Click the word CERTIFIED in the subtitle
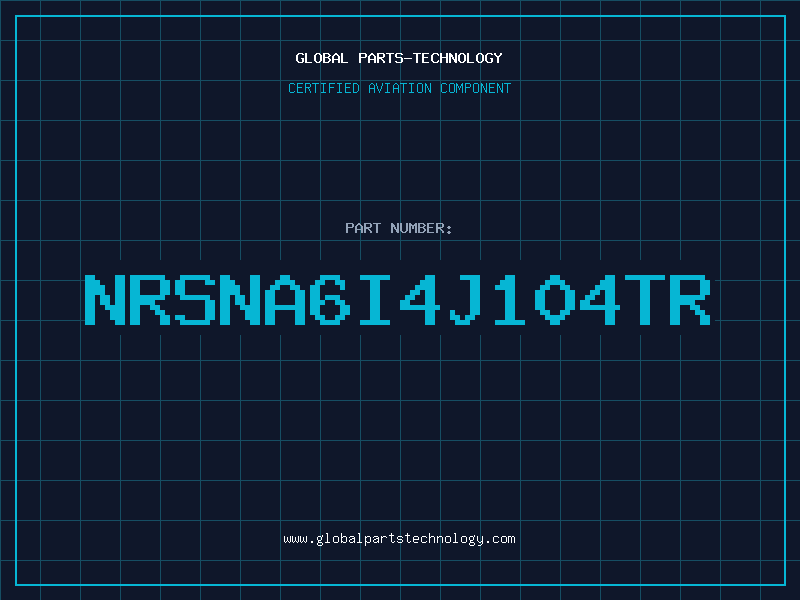The width and height of the screenshot is (800, 600). click(324, 88)
